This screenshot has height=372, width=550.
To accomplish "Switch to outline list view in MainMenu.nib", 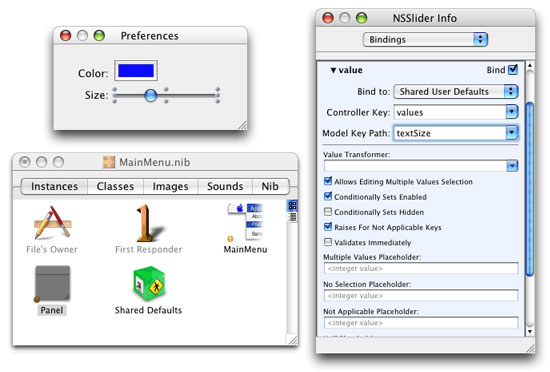I will coord(292,217).
